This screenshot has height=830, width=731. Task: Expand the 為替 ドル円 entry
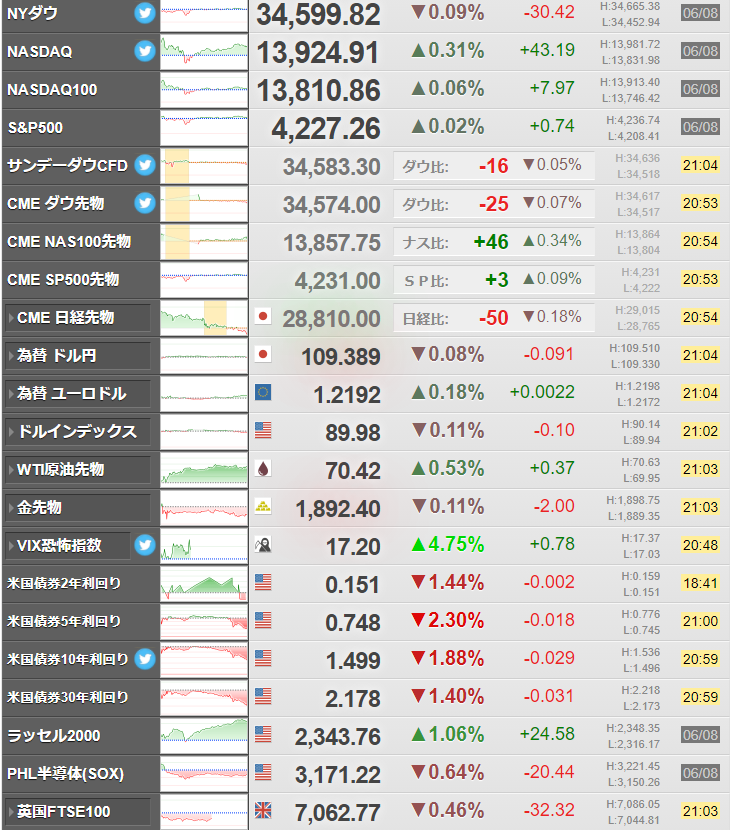[77, 356]
